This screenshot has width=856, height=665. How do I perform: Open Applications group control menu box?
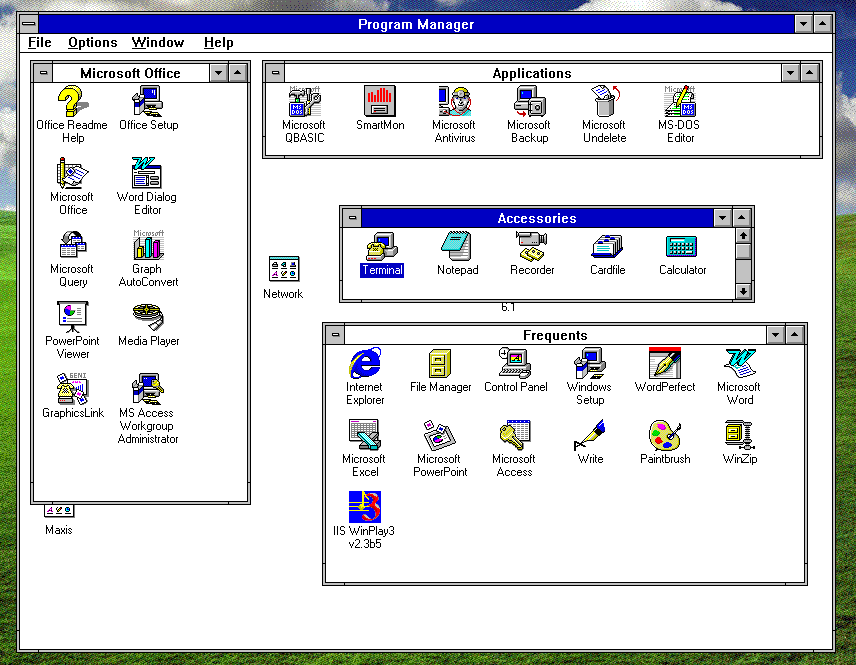275,73
